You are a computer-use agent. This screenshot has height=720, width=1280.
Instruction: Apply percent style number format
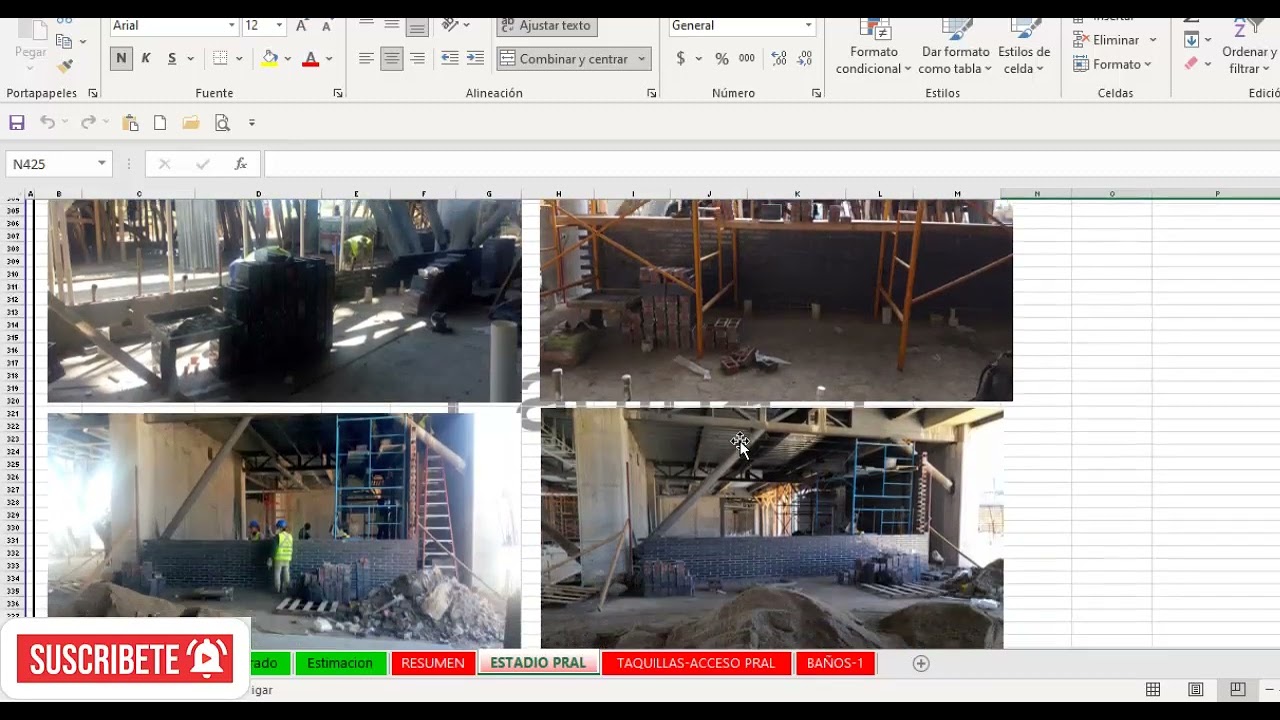pos(722,59)
